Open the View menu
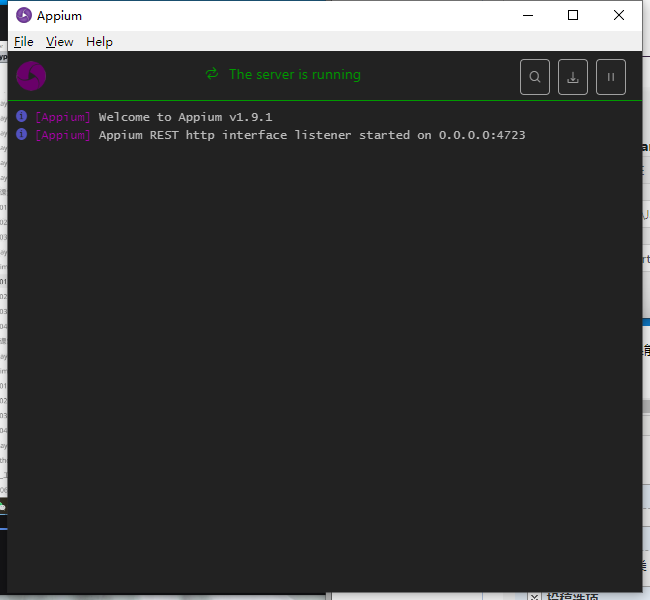Image resolution: width=650 pixels, height=600 pixels. pos(59,42)
